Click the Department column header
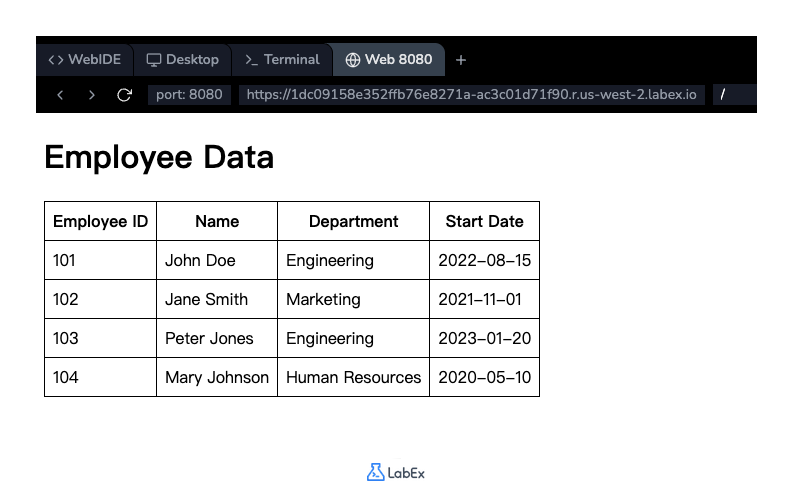Image resolution: width=793 pixels, height=490 pixels. point(353,221)
